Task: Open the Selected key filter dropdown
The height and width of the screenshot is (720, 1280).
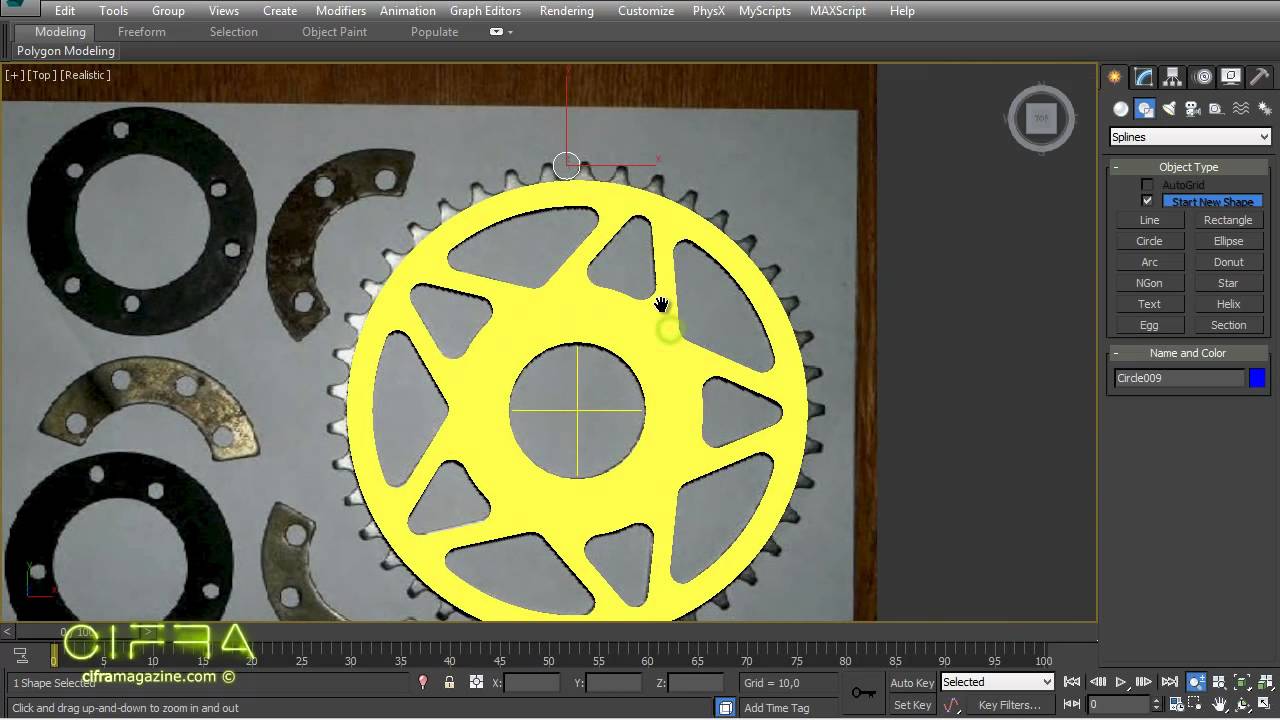Action: (997, 682)
